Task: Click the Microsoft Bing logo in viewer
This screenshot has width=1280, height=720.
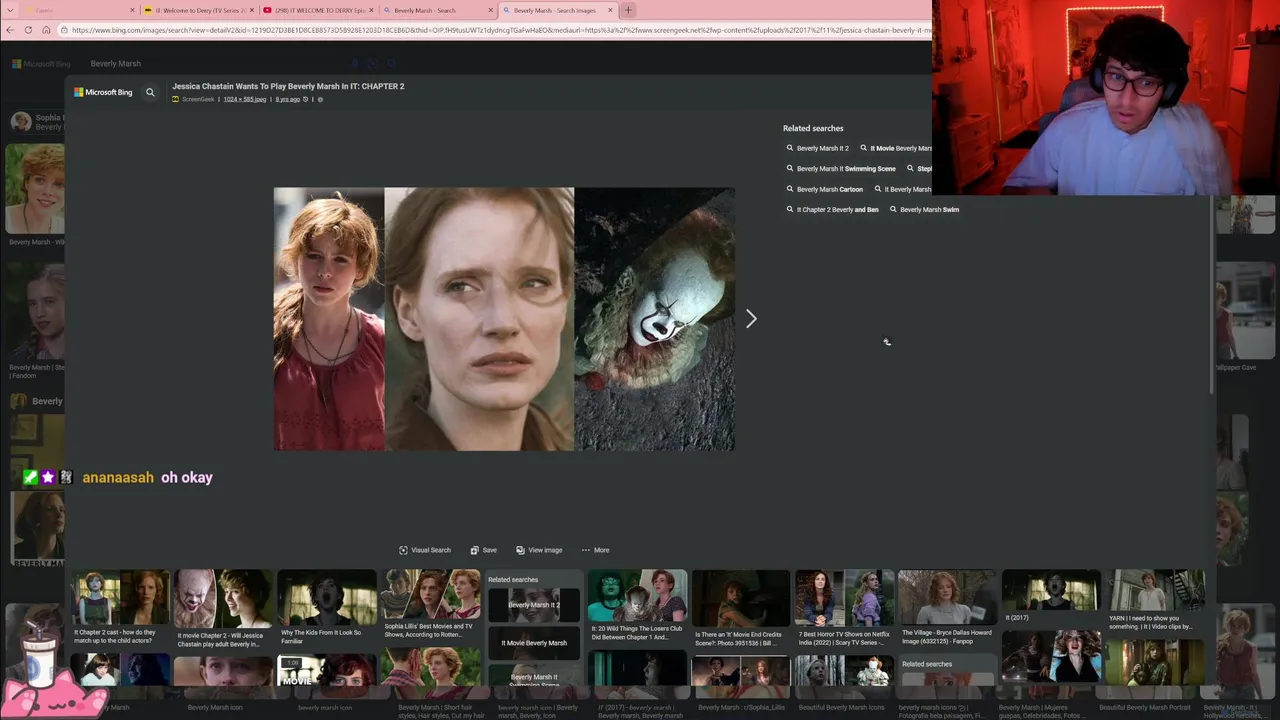Action: pyautogui.click(x=103, y=92)
